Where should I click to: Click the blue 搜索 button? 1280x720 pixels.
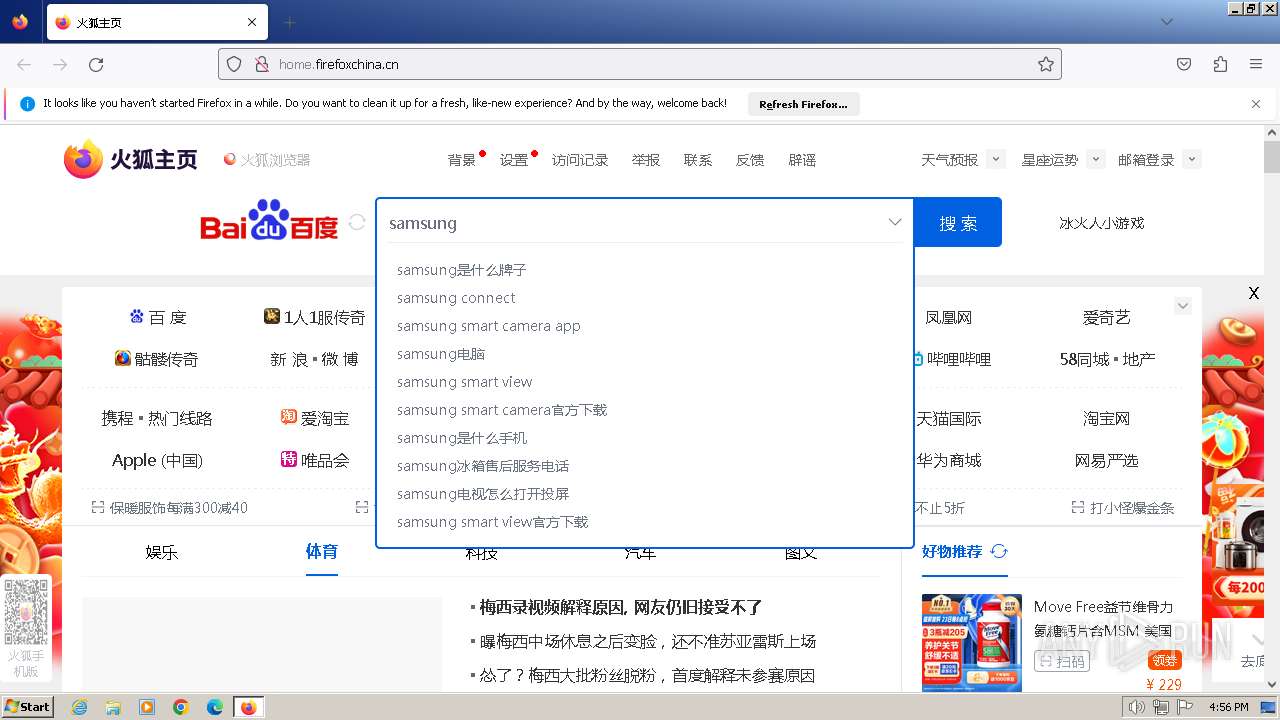point(958,223)
